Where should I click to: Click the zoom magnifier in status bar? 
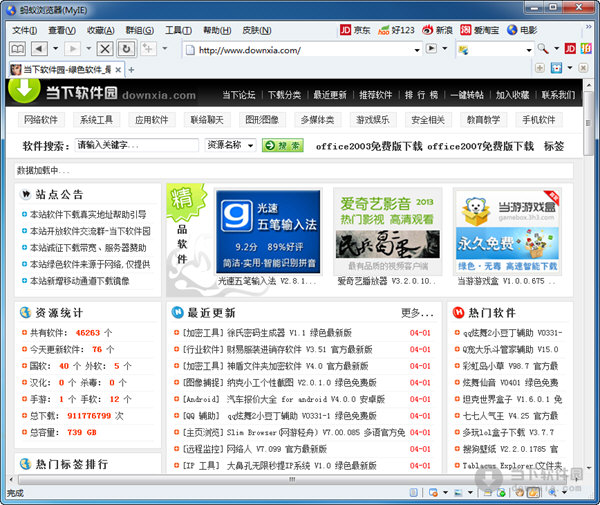pyautogui.click(x=552, y=492)
